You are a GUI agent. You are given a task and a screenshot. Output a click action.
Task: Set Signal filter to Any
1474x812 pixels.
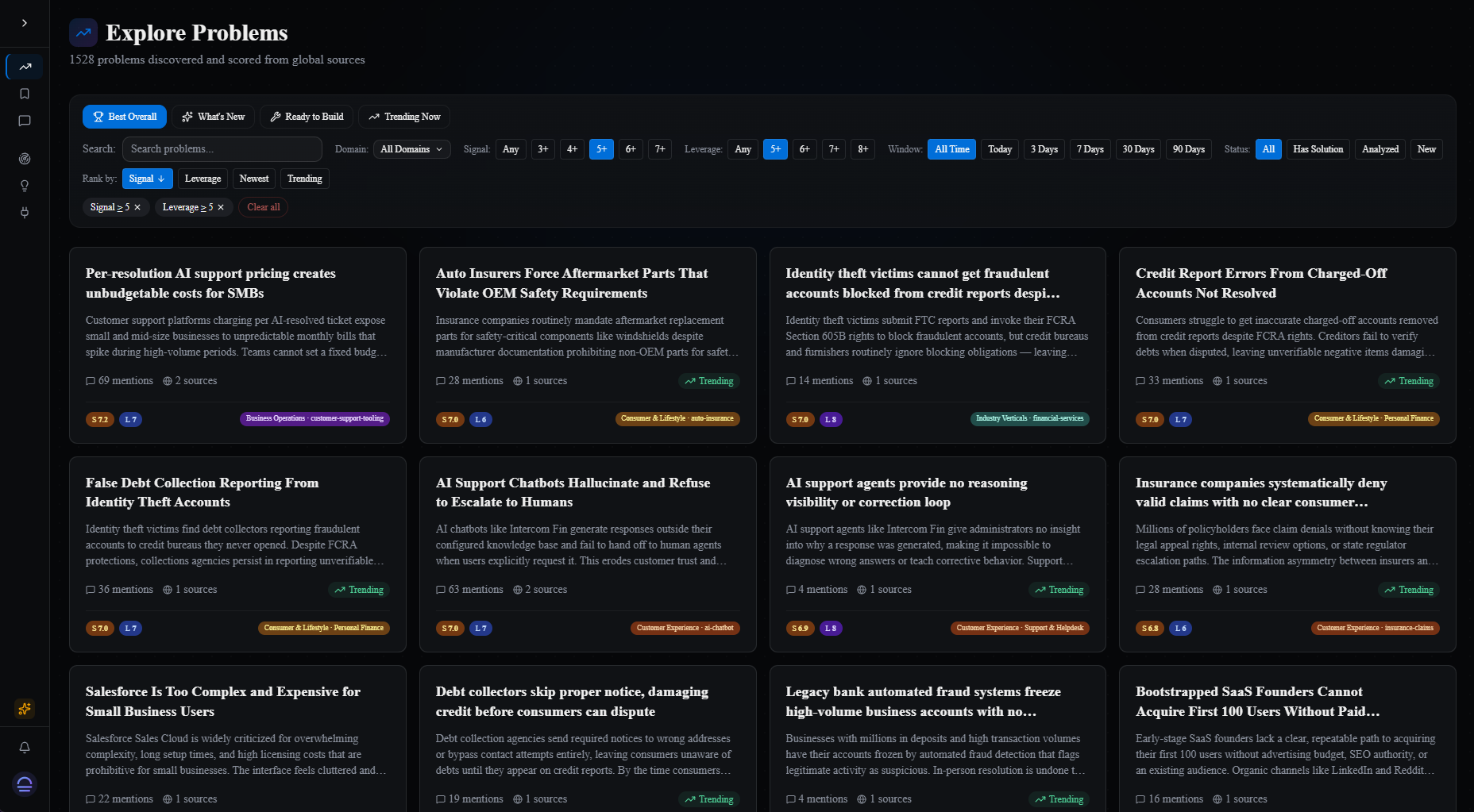point(511,149)
